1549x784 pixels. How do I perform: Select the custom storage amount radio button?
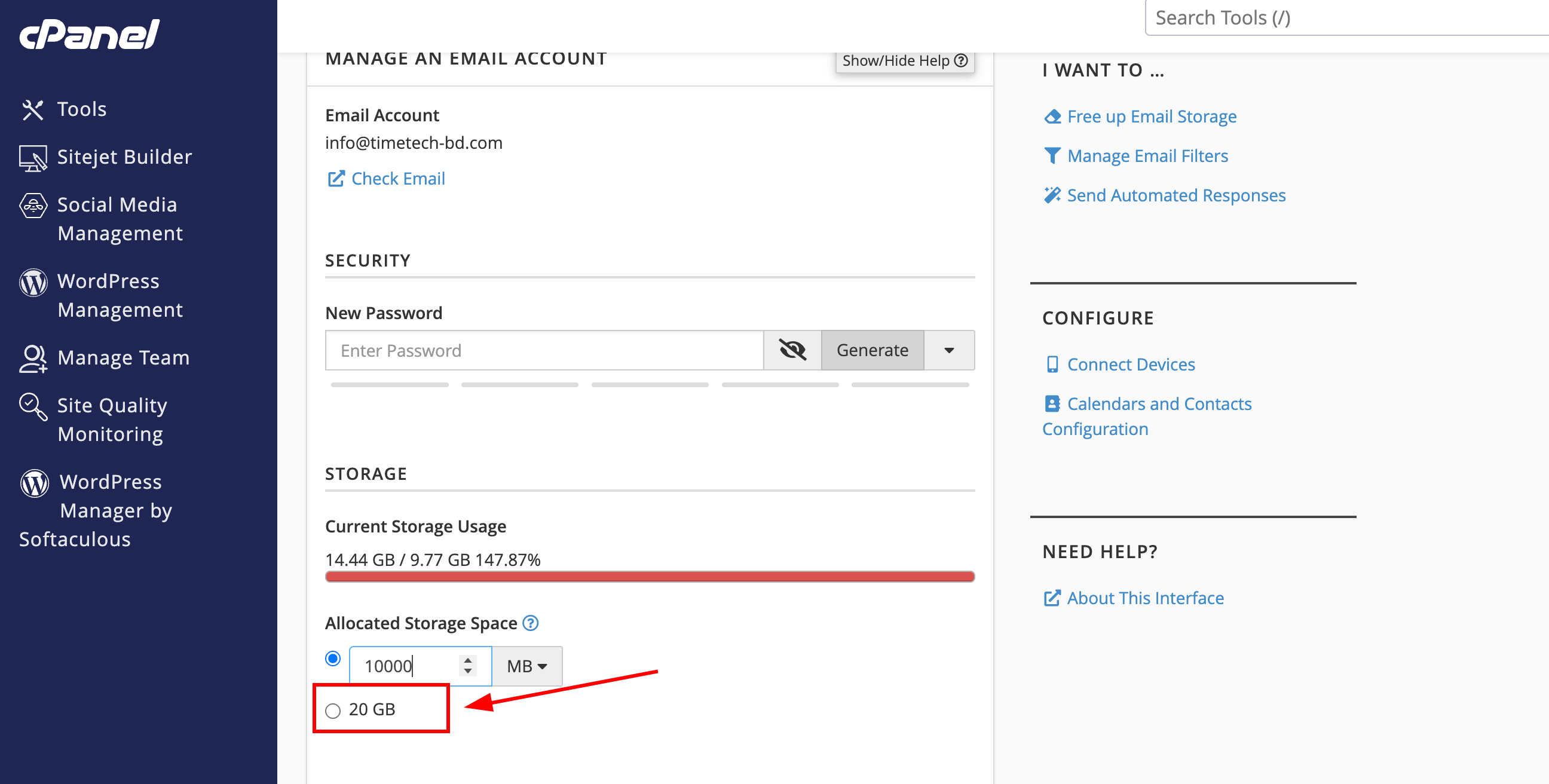coord(332,659)
